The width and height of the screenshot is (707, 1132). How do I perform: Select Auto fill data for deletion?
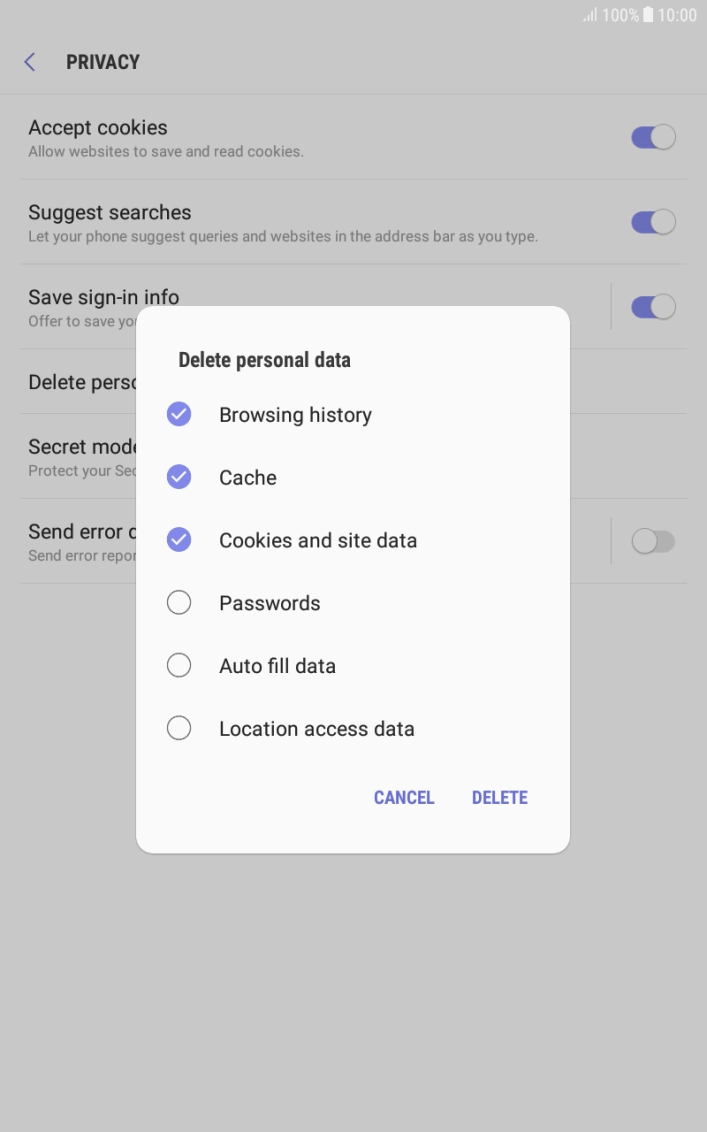(179, 665)
